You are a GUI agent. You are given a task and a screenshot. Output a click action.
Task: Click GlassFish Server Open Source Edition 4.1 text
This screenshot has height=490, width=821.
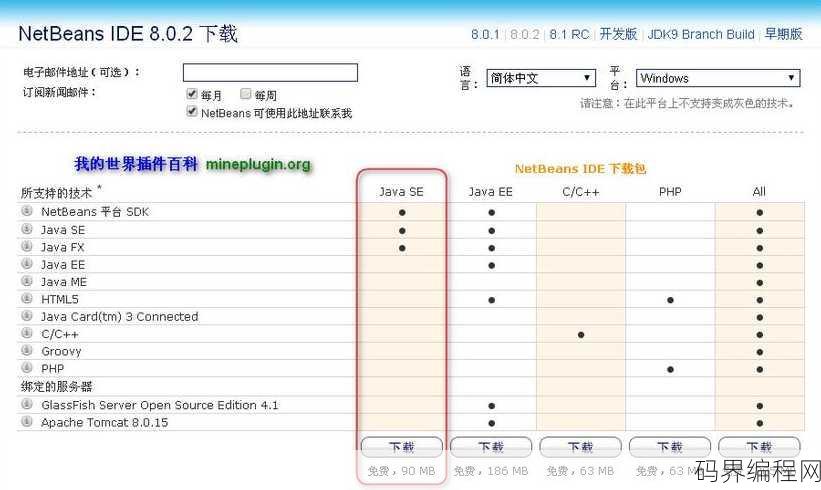point(160,405)
